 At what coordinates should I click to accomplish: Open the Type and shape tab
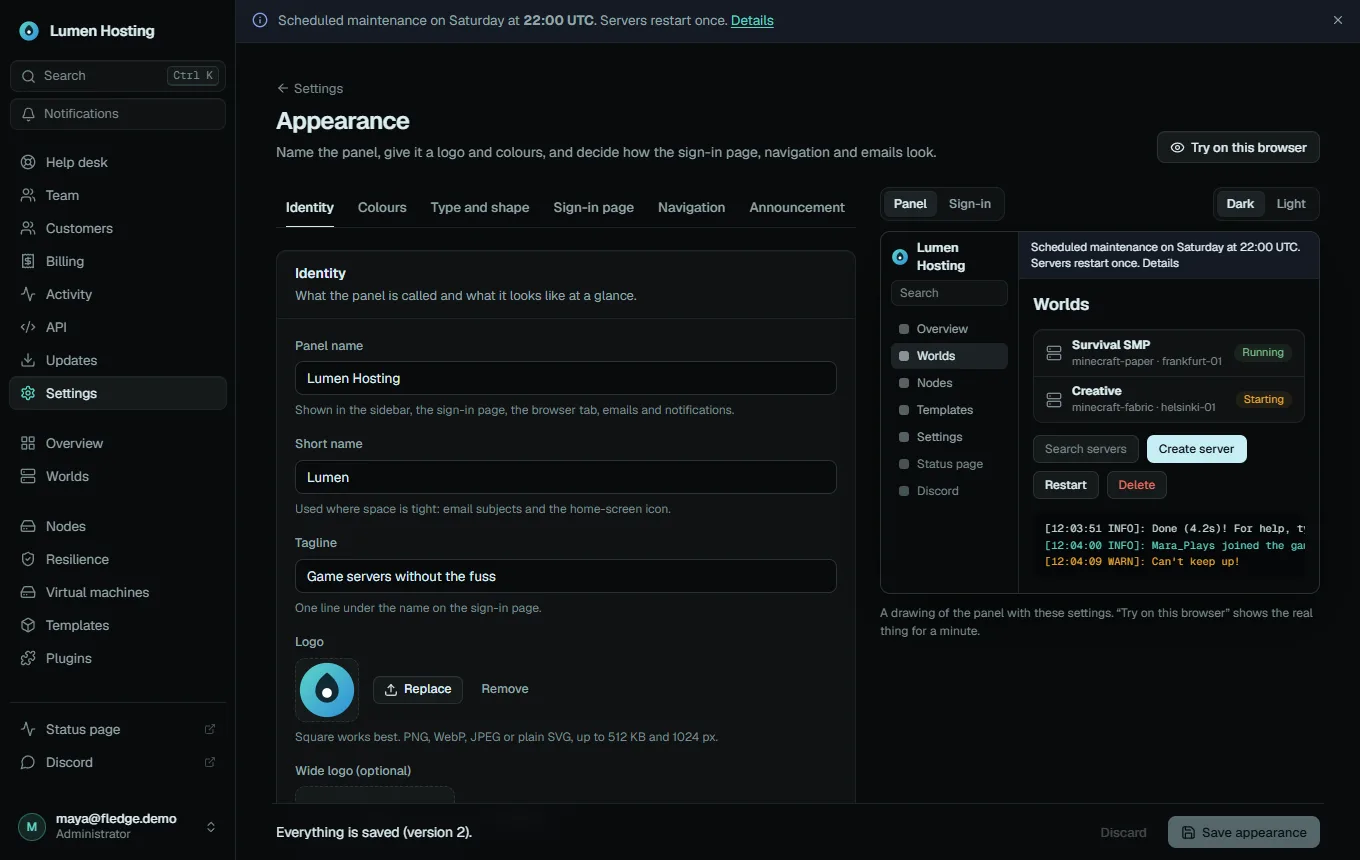tap(480, 207)
